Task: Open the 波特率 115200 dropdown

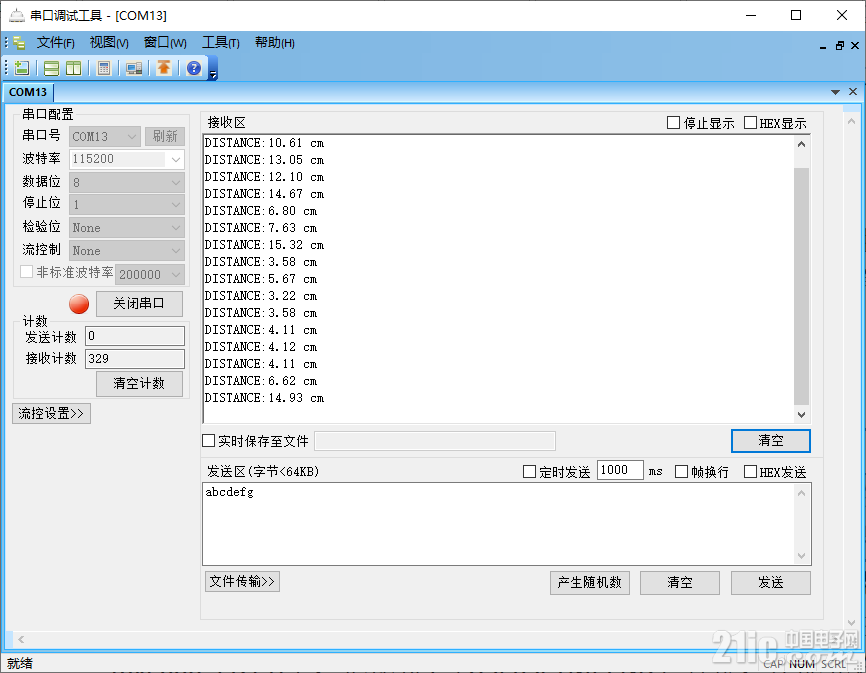Action: pyautogui.click(x=127, y=159)
